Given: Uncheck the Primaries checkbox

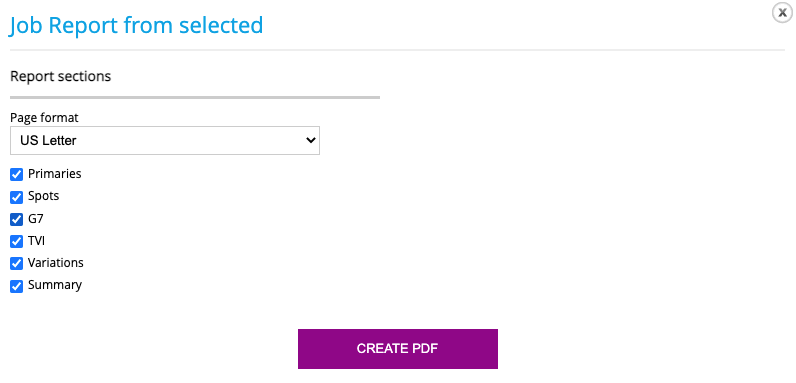Looking at the screenshot, I should (x=16, y=174).
